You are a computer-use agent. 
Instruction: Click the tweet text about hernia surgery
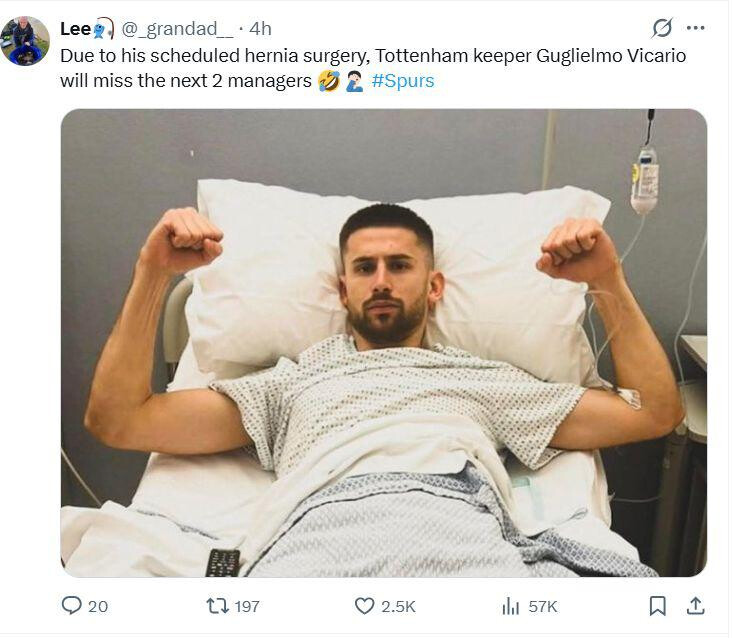pyautogui.click(x=372, y=56)
